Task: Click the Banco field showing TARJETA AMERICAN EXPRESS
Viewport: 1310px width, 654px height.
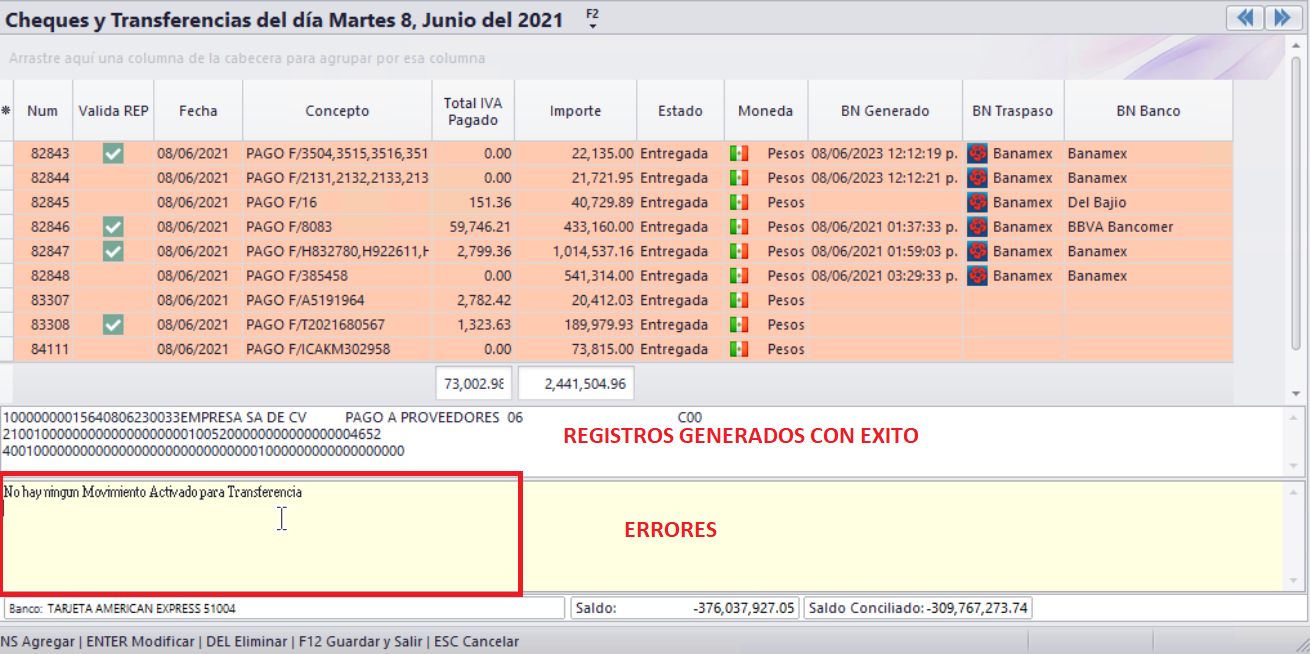Action: [x=284, y=608]
